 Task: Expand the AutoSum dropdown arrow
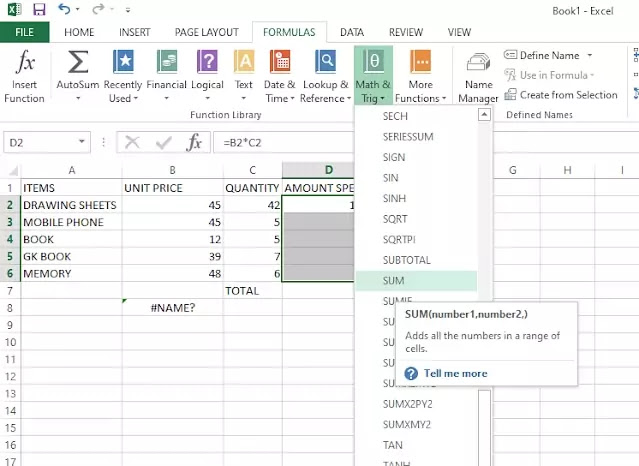78,98
